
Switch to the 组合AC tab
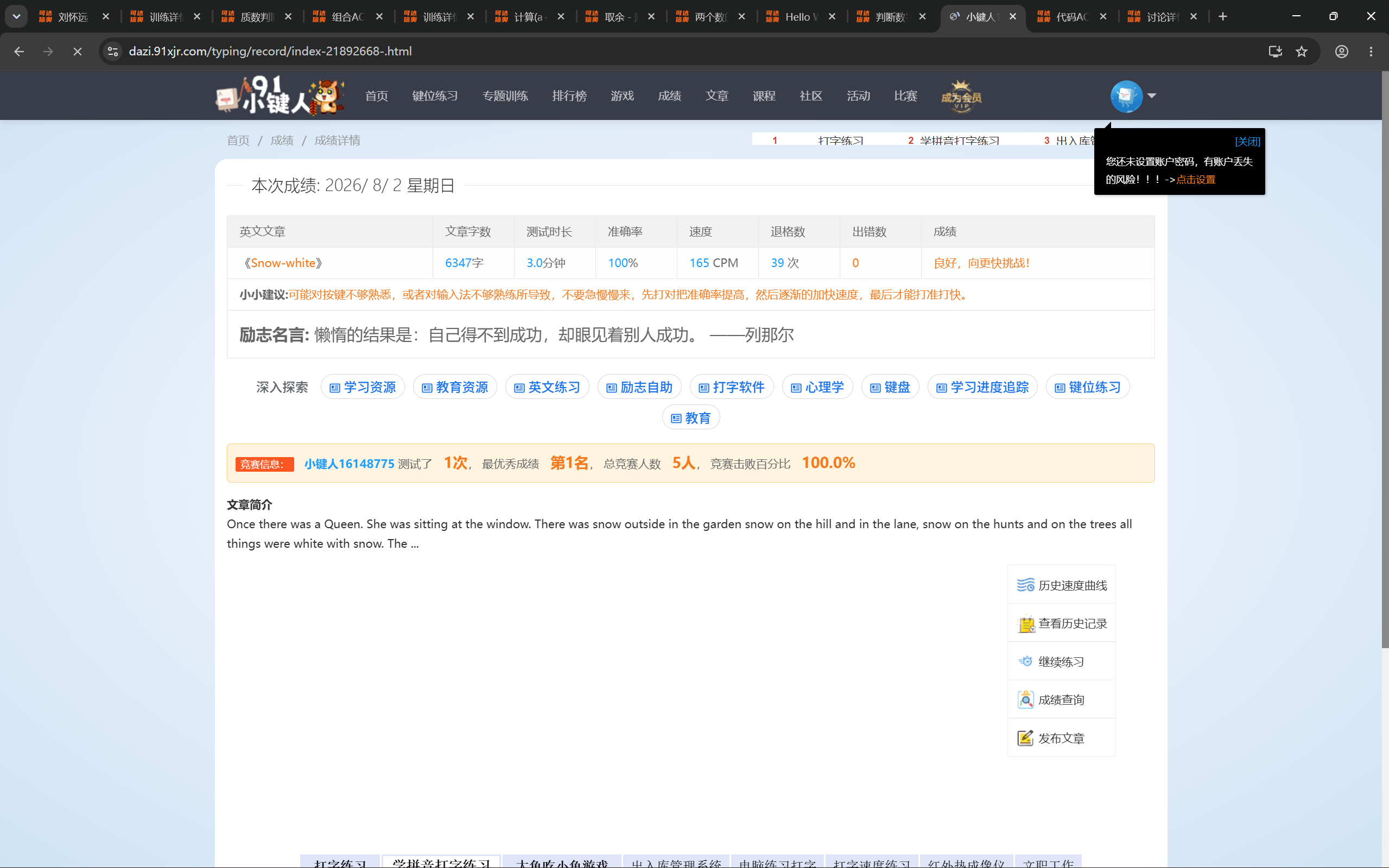(x=348, y=17)
